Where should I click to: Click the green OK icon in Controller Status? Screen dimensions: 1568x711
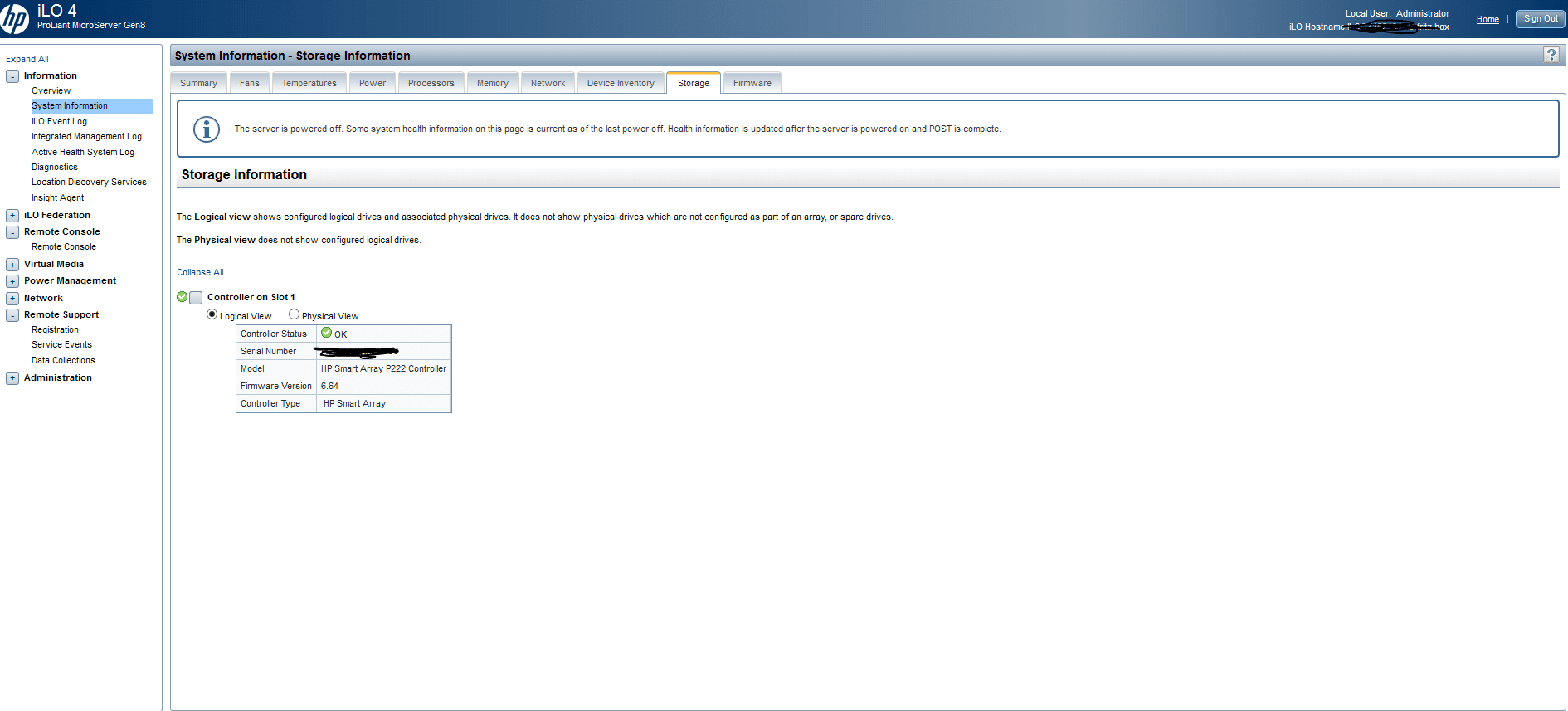327,333
